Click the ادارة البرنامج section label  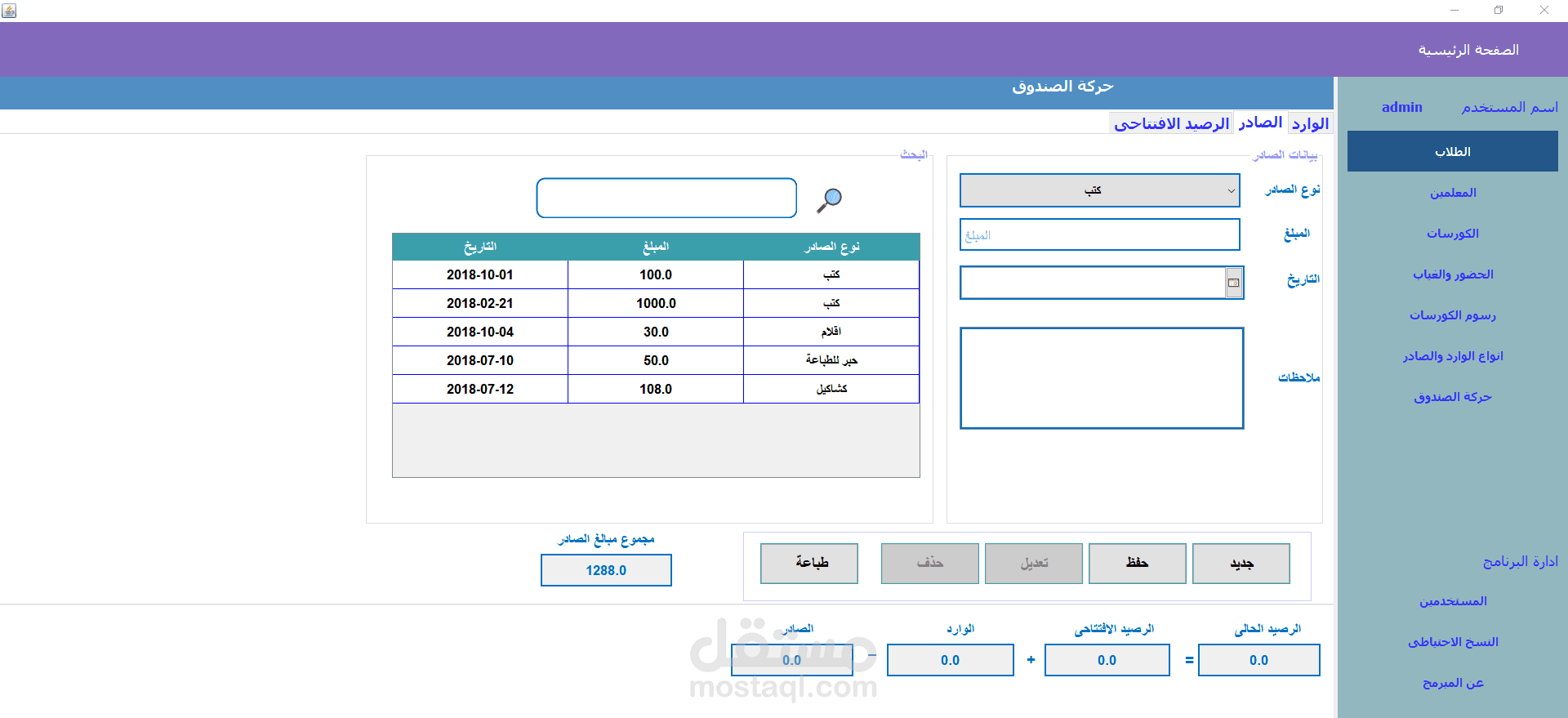[x=1520, y=561]
